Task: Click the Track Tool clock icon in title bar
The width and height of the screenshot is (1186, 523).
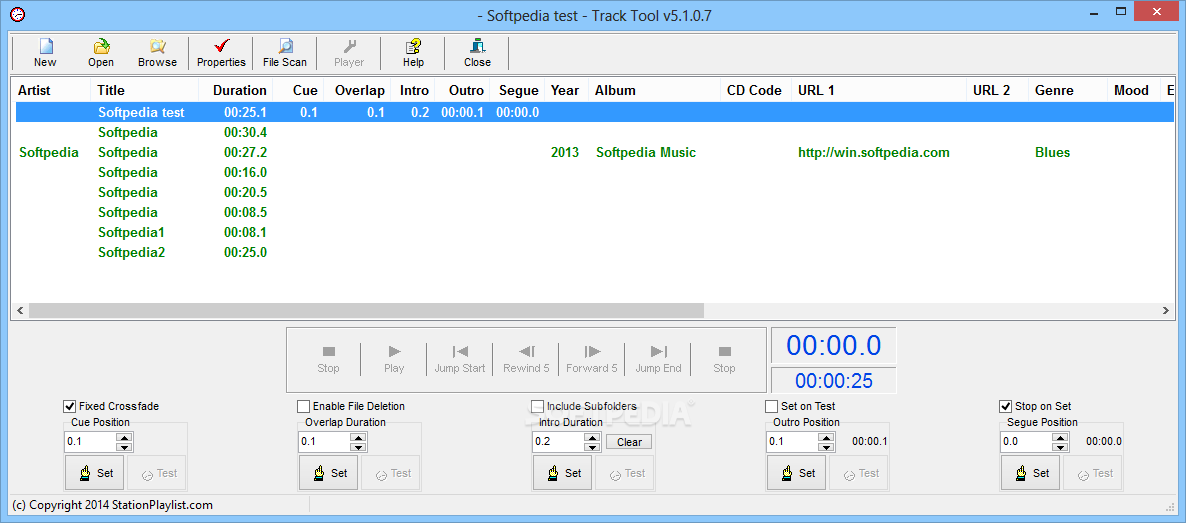Action: pyautogui.click(x=17, y=14)
